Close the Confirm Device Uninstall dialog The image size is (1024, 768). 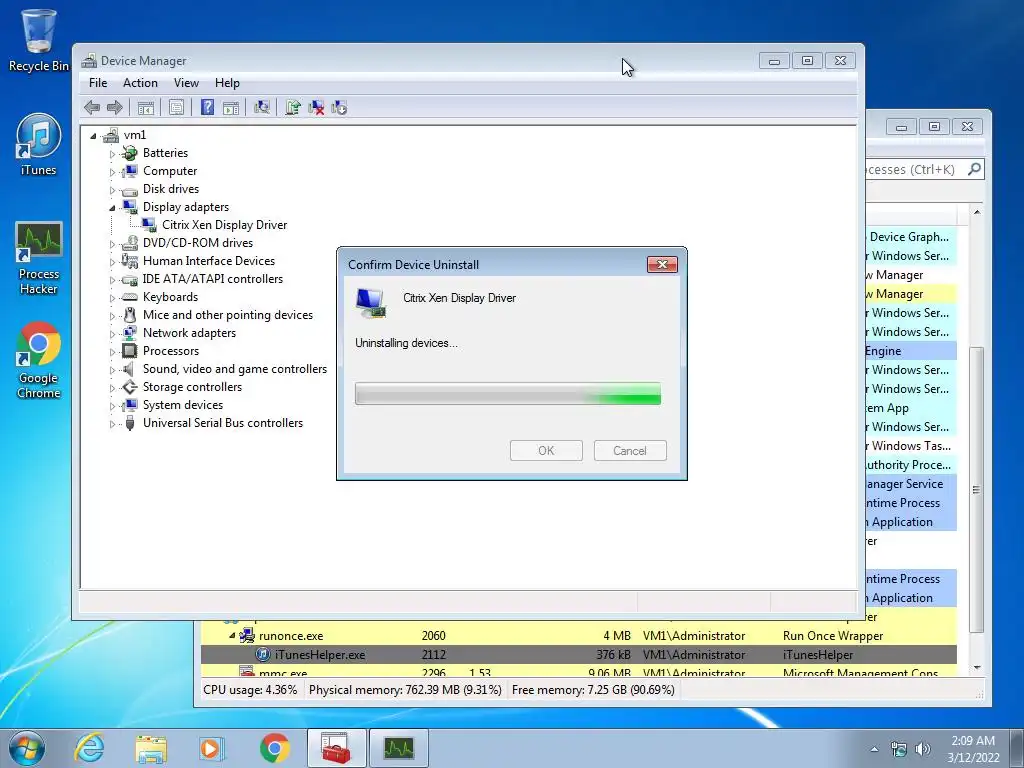[x=662, y=264]
